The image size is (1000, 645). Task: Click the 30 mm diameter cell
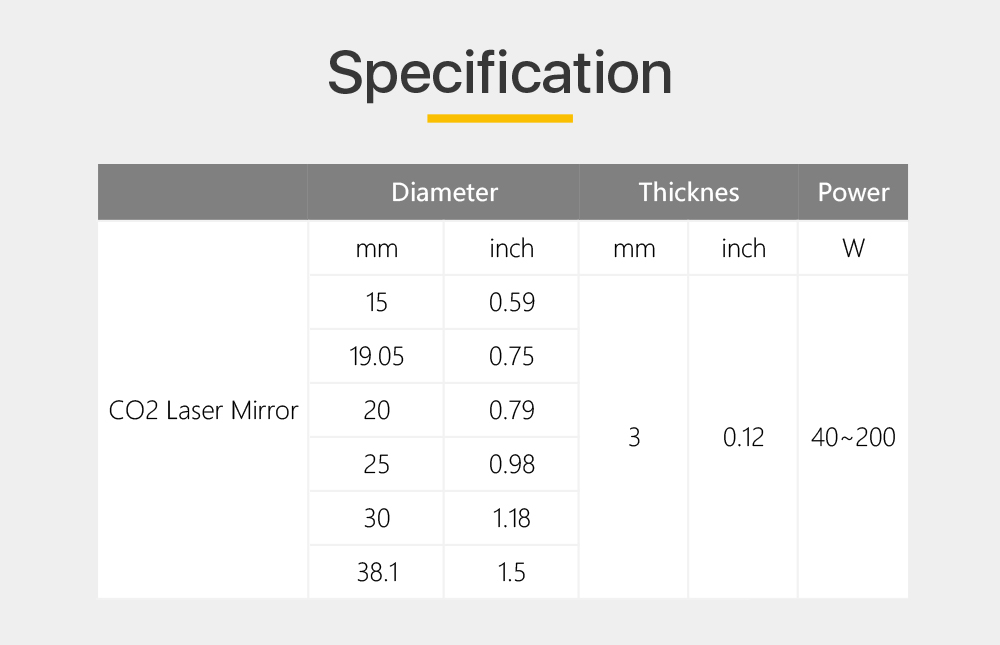[x=376, y=518]
